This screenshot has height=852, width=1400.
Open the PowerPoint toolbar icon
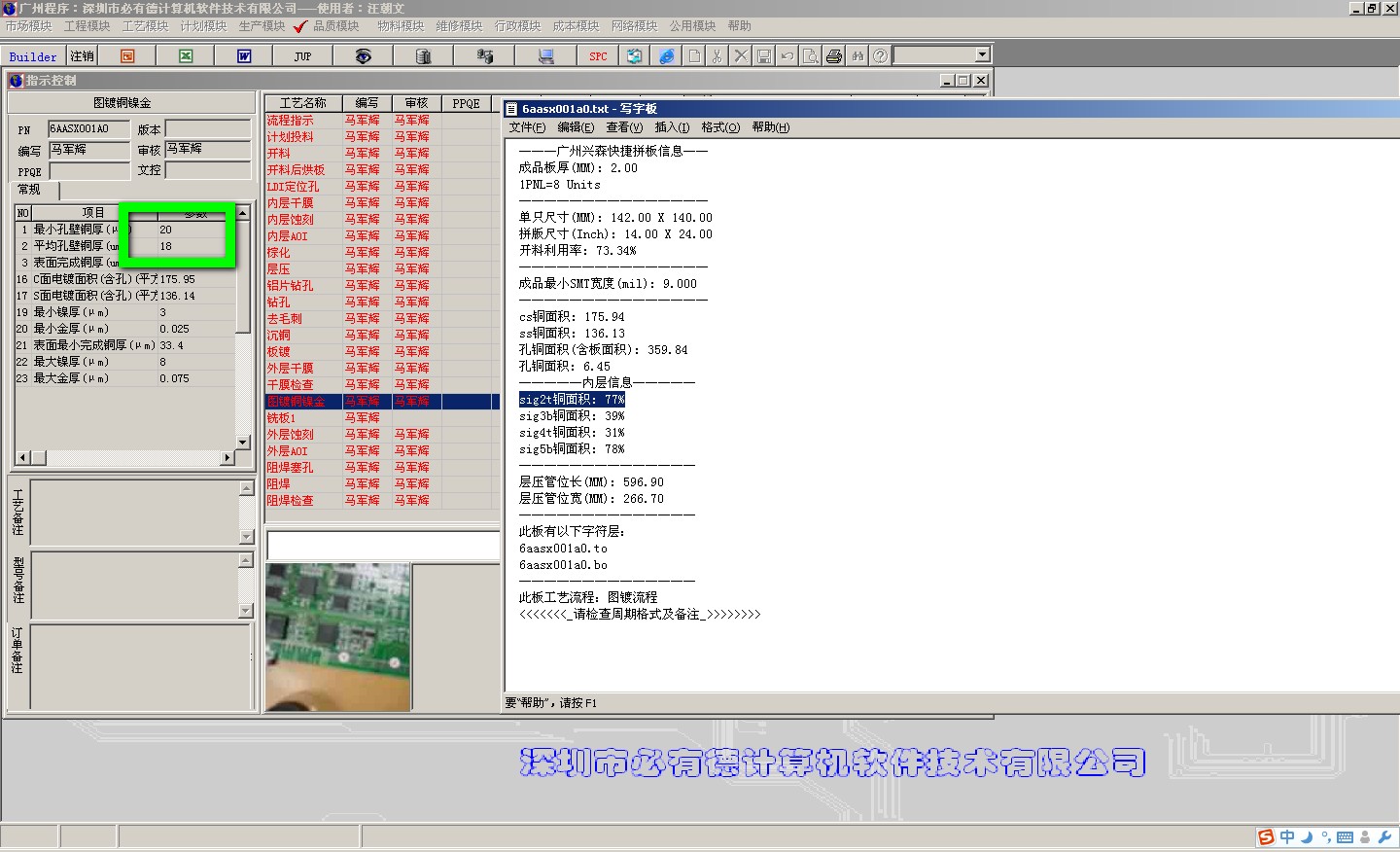[127, 56]
